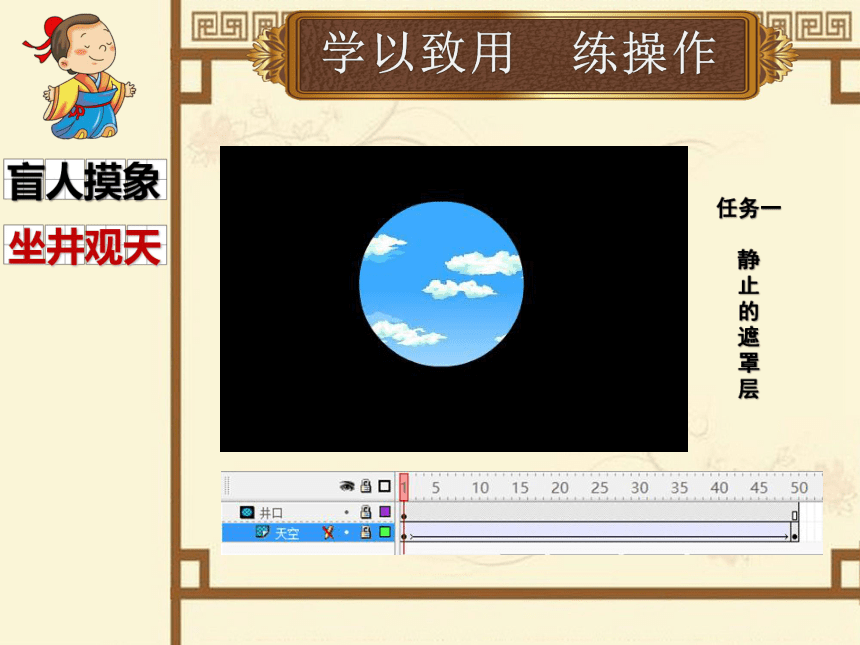Click frame 25 on the timeline ruler
The image size is (860, 645).
pos(599,488)
